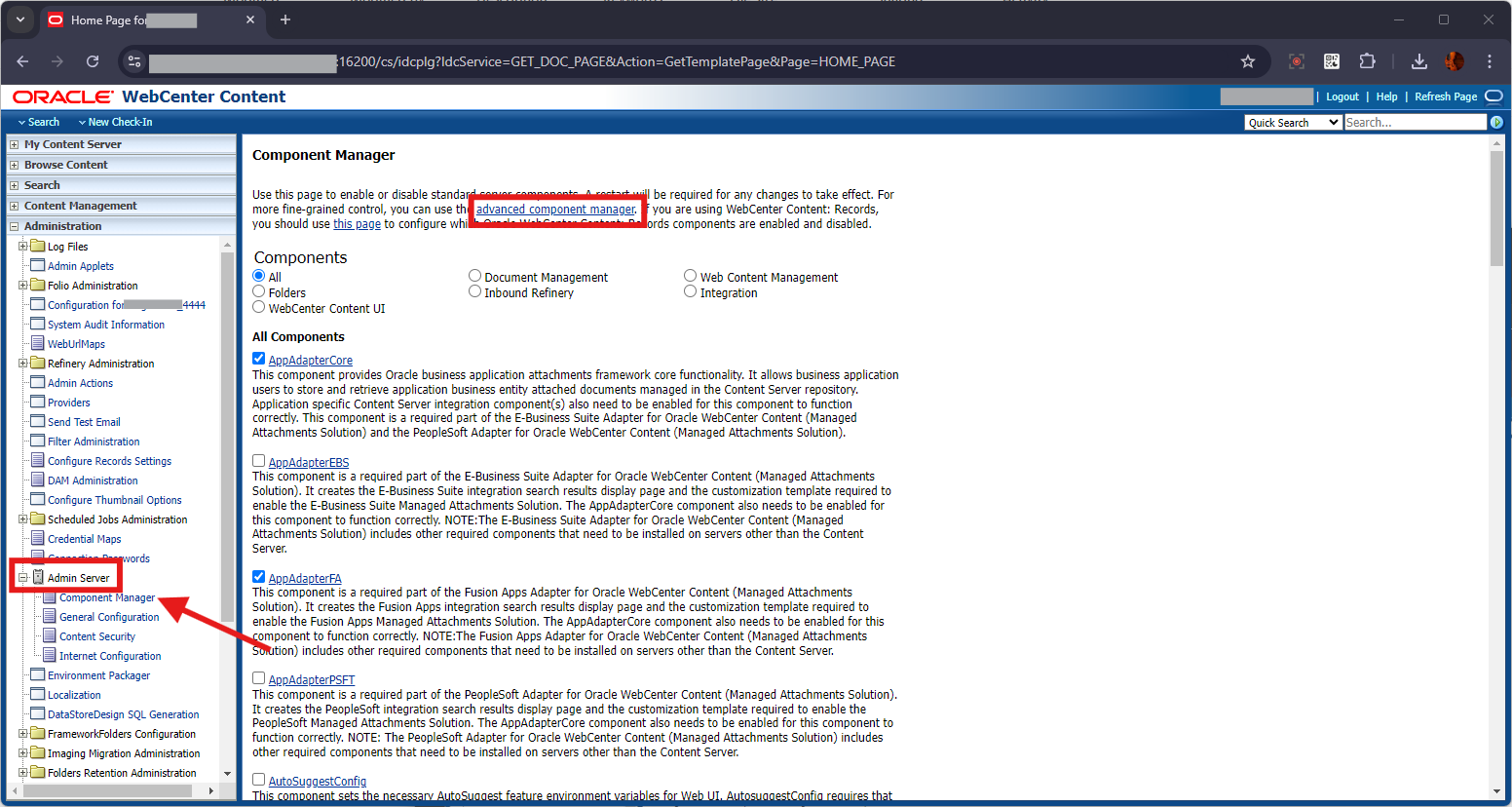Select the Inbound Refinery radio button
The image size is (1512, 807).
475,291
